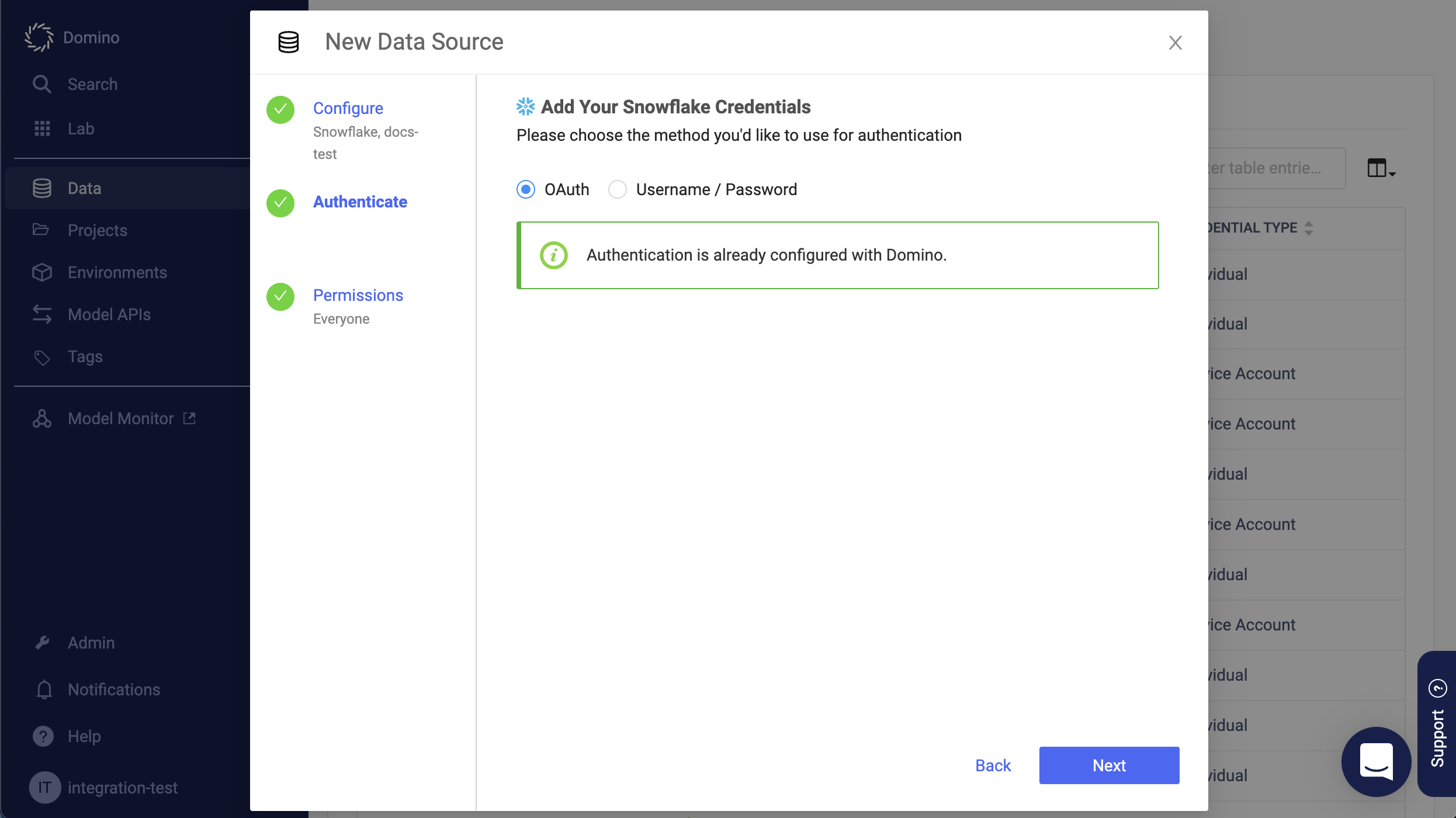Click the Permissions step checkmark icon

click(x=280, y=297)
